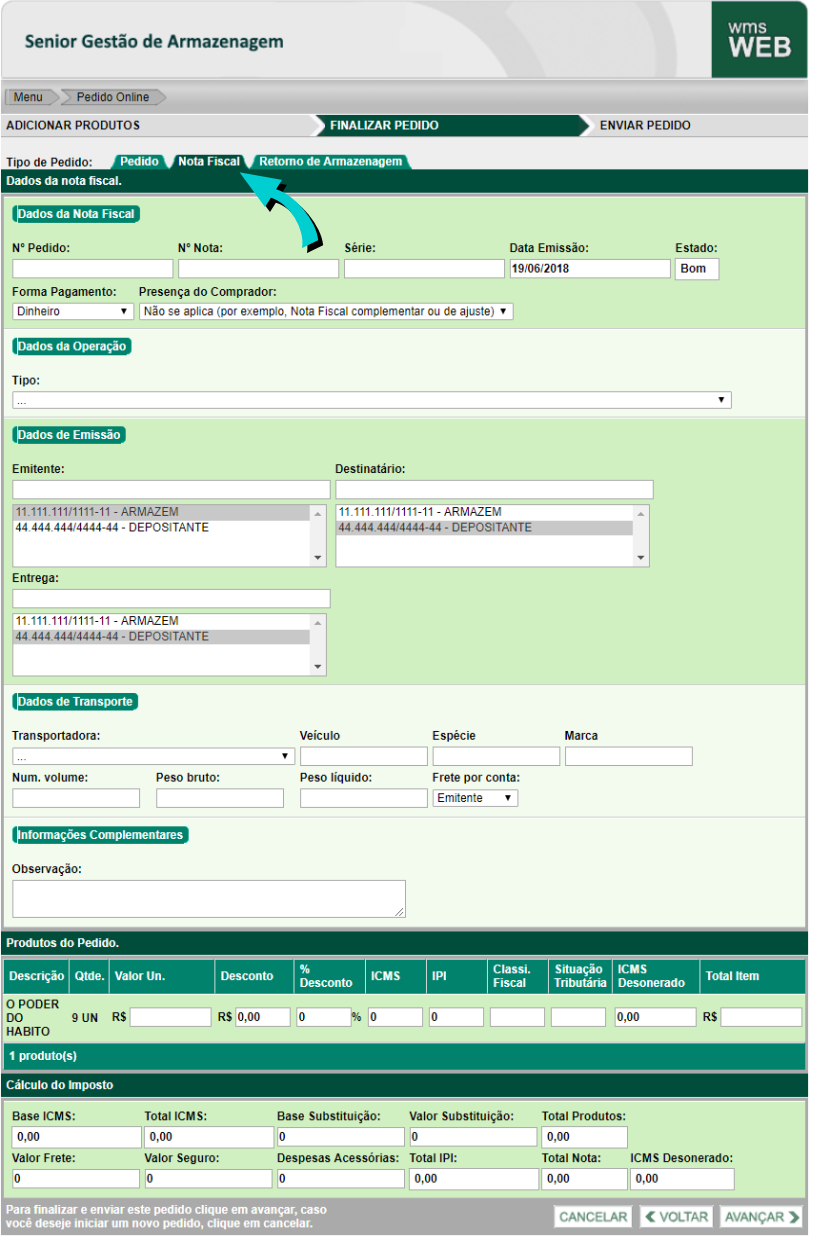The height and width of the screenshot is (1250, 820).
Task: Click the Data Emissão date field
Action: pos(589,268)
